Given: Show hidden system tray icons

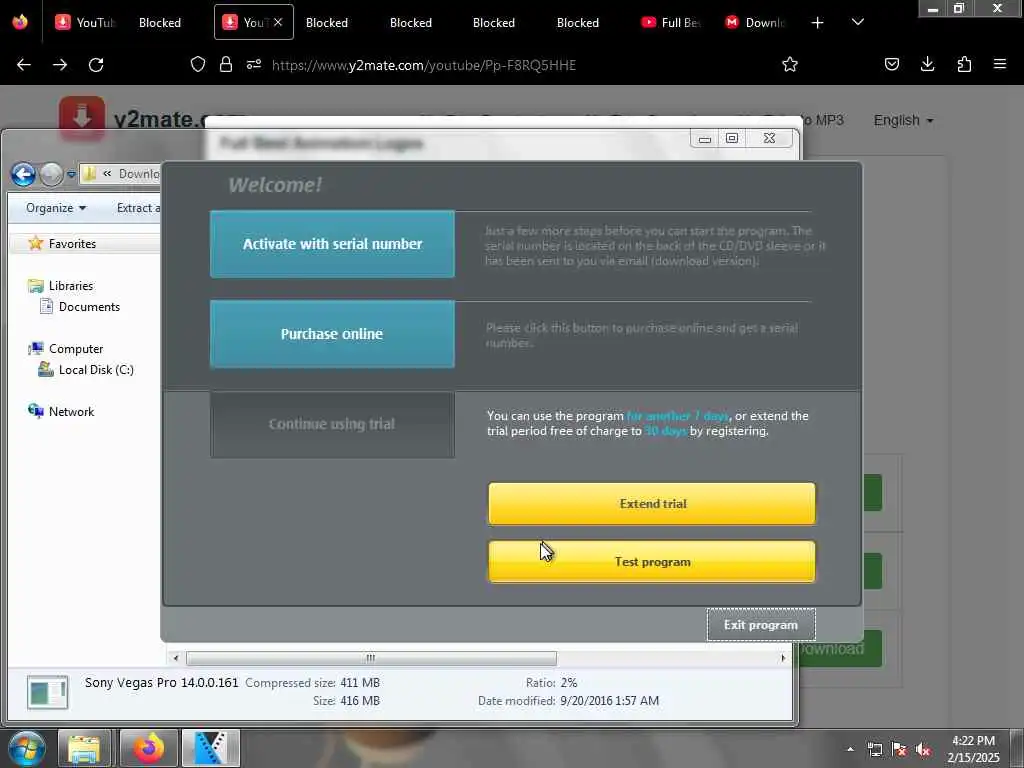Looking at the screenshot, I should (x=850, y=749).
